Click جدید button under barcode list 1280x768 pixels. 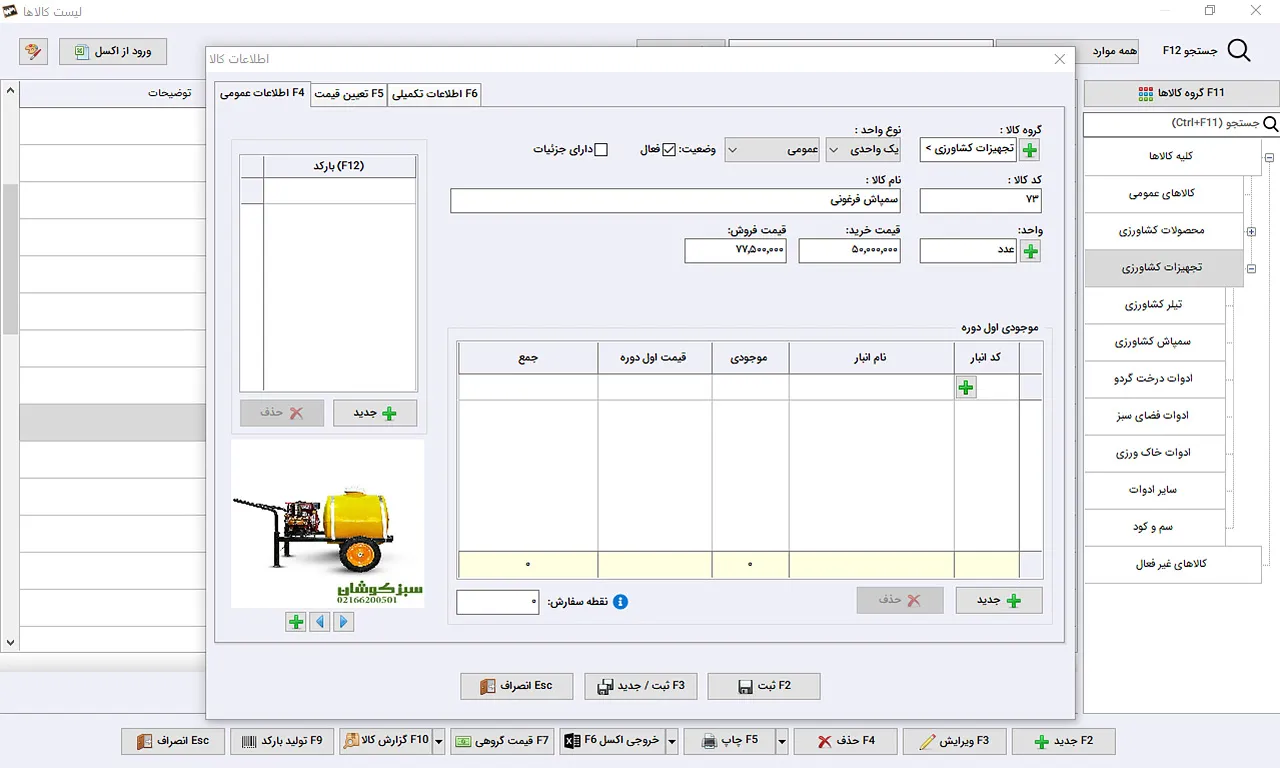tap(375, 413)
